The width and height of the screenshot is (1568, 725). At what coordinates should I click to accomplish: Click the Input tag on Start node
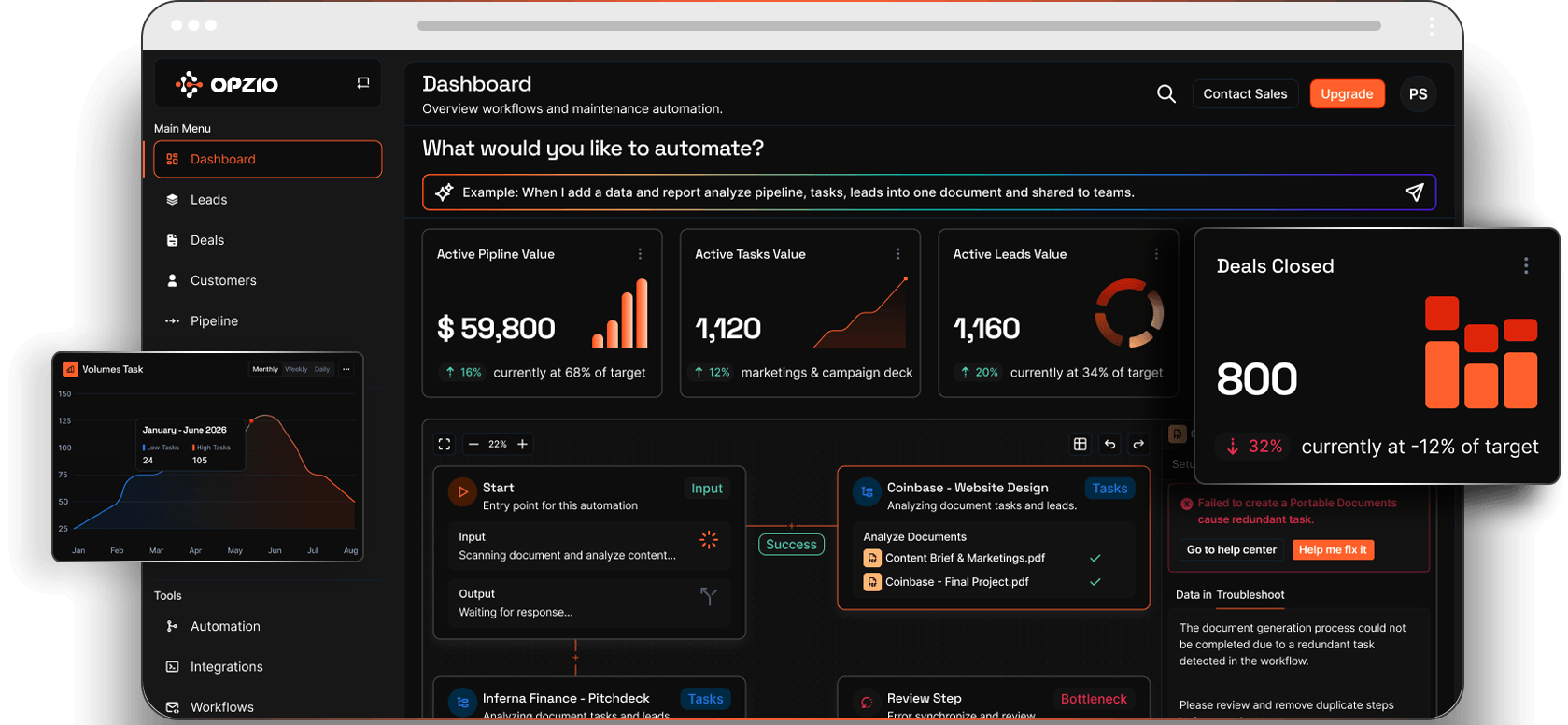tap(707, 489)
